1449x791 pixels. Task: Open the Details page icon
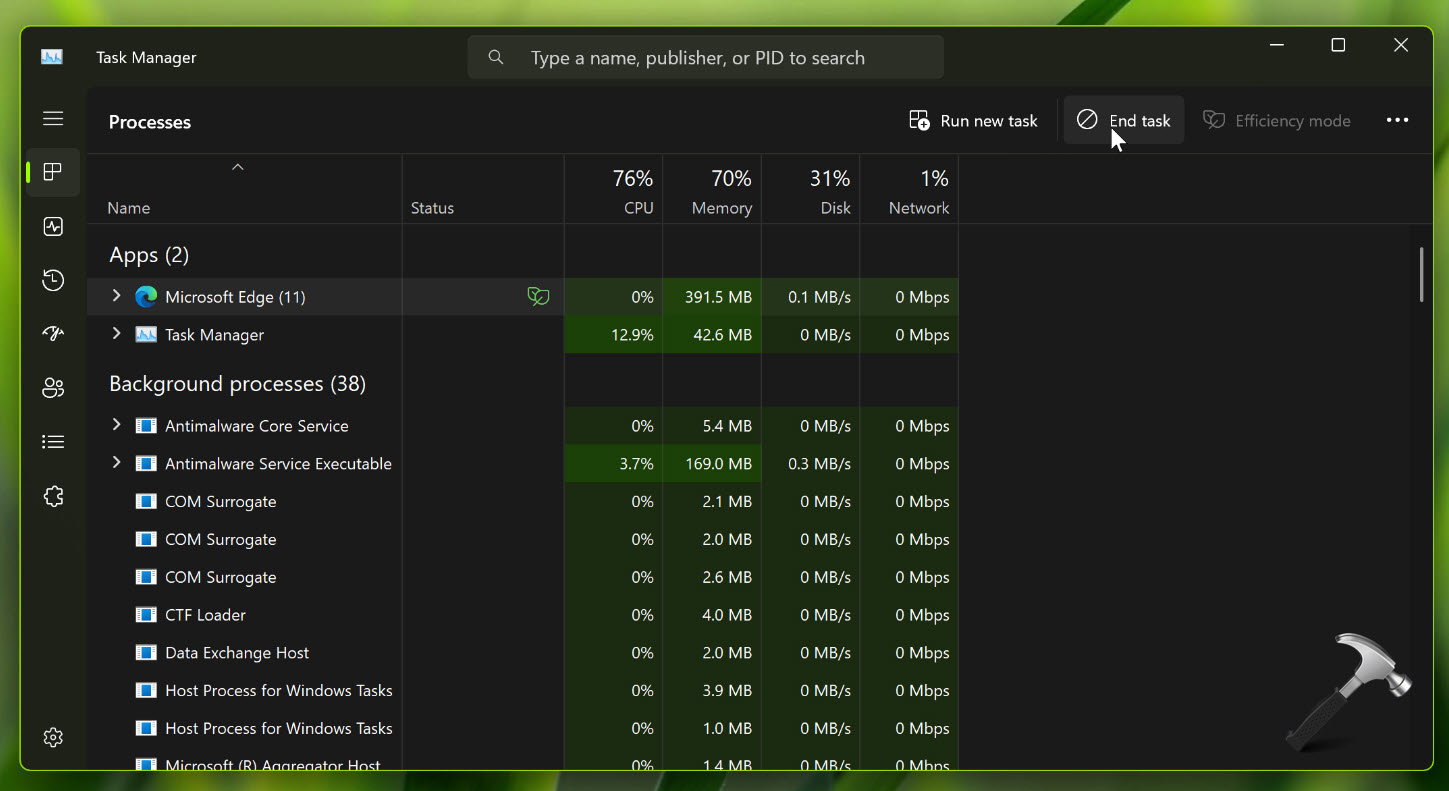point(54,442)
